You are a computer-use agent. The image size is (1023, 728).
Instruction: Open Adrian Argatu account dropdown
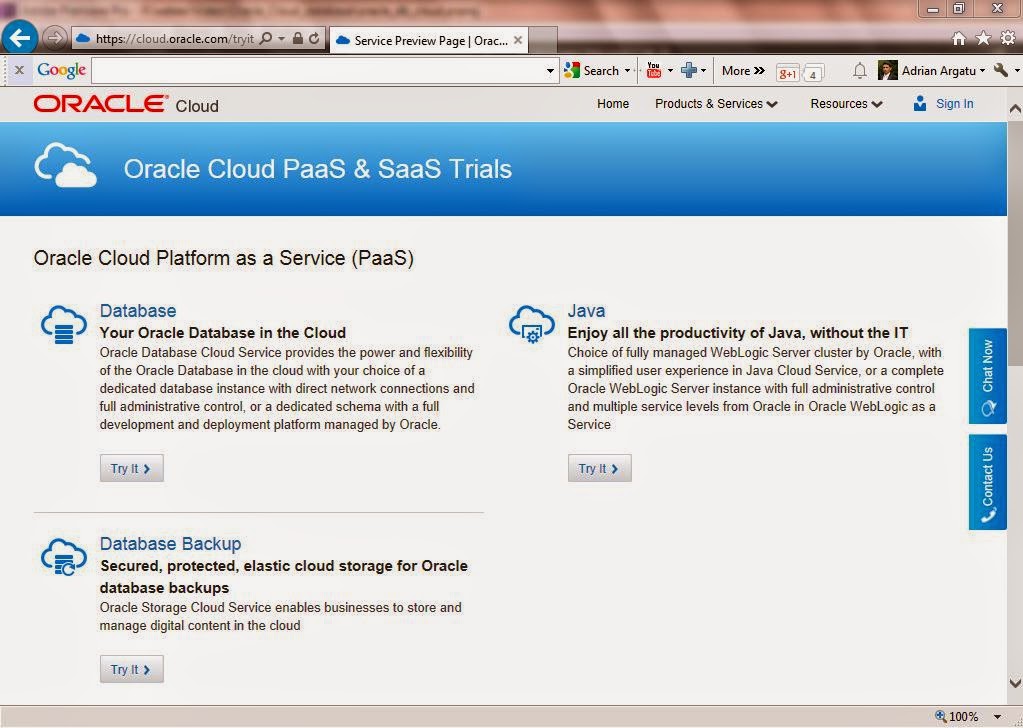pos(983,70)
